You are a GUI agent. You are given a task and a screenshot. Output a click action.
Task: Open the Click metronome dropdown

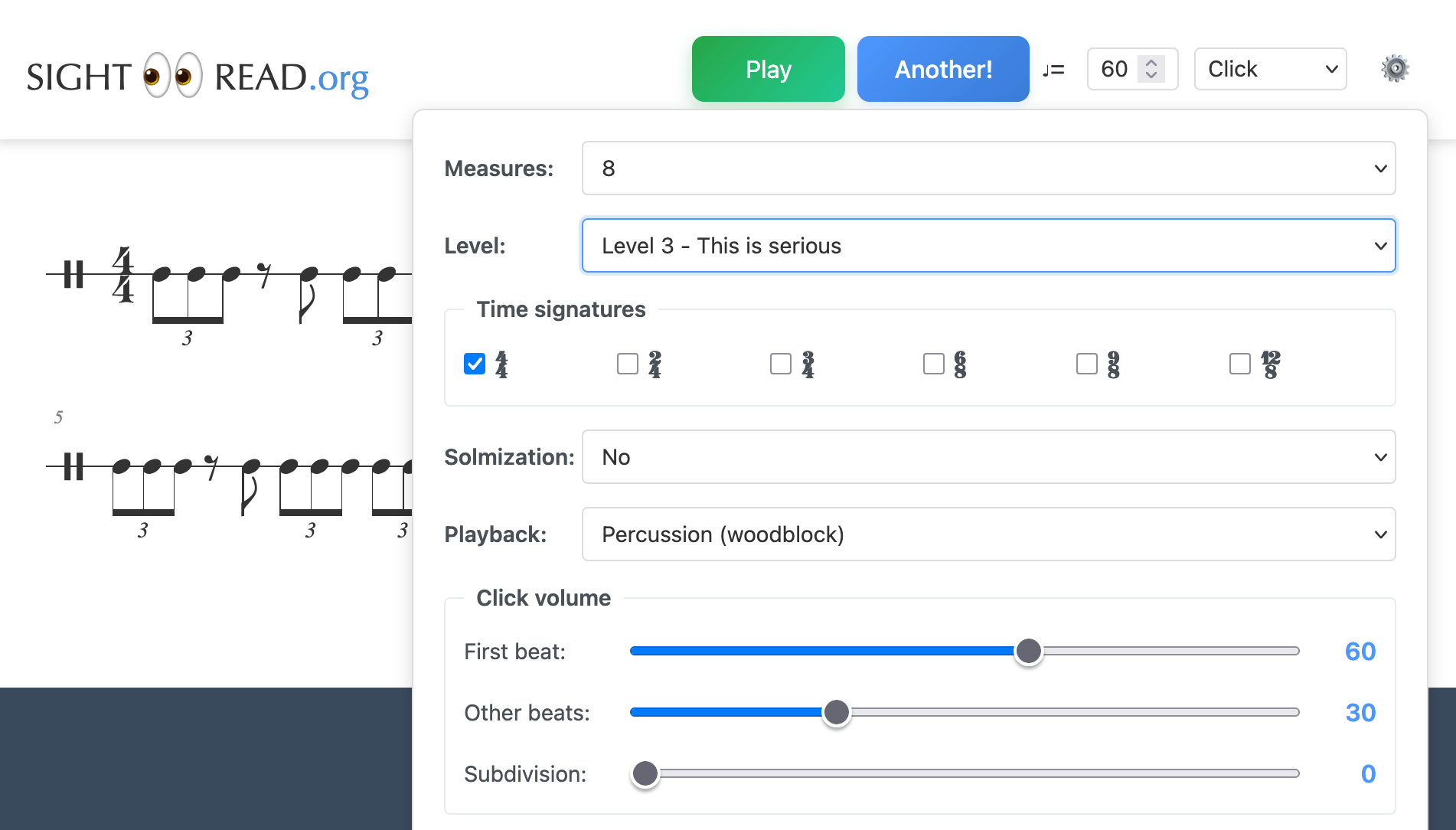click(1270, 69)
